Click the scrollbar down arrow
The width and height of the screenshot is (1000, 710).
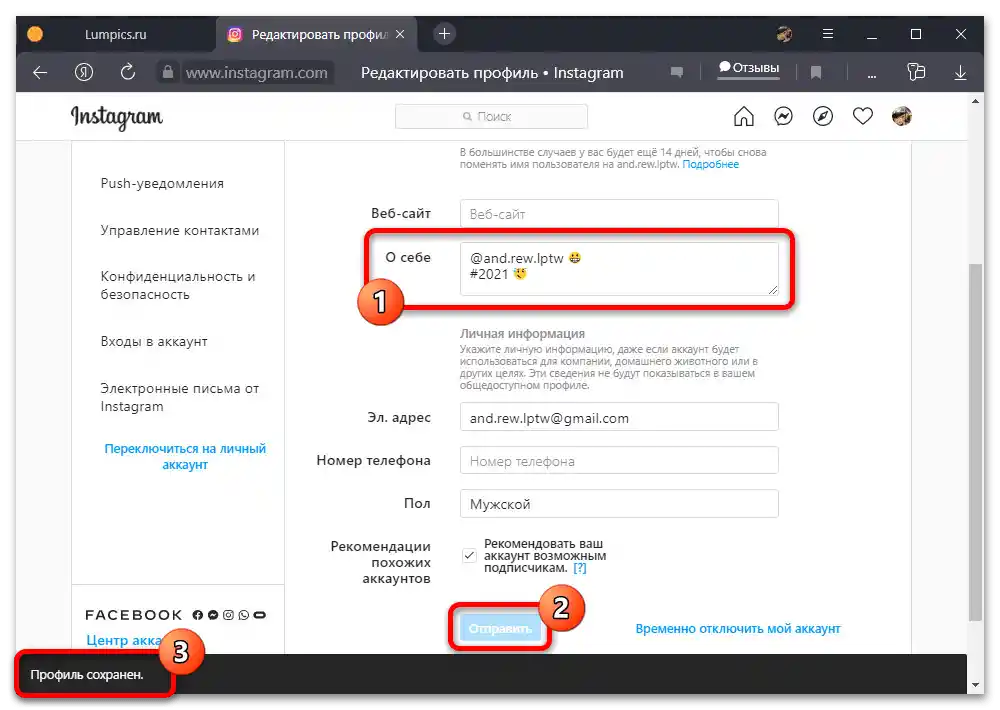[x=975, y=684]
